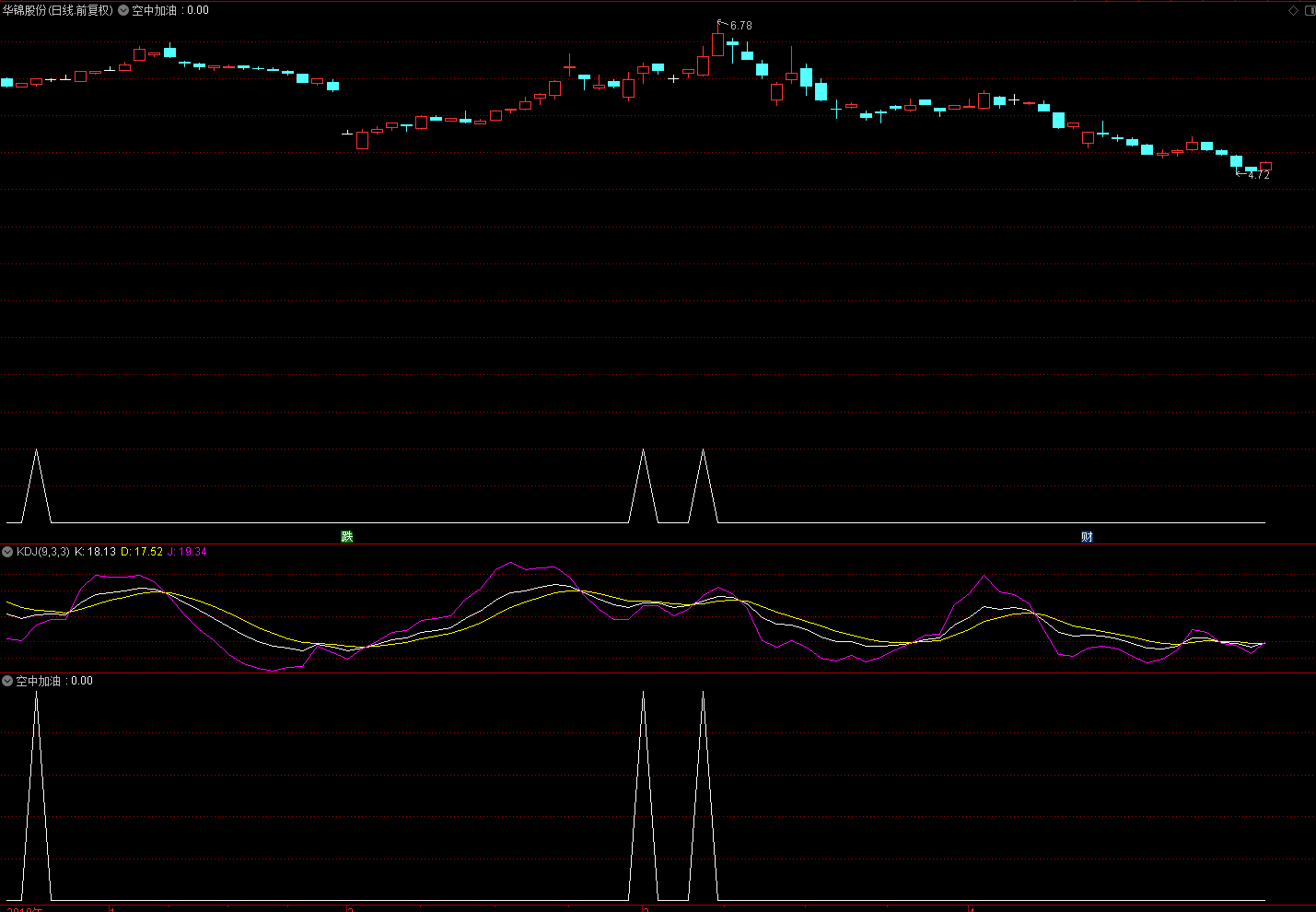Click the D: 17.52 value
Screen dimensions: 1316x912
point(142,552)
